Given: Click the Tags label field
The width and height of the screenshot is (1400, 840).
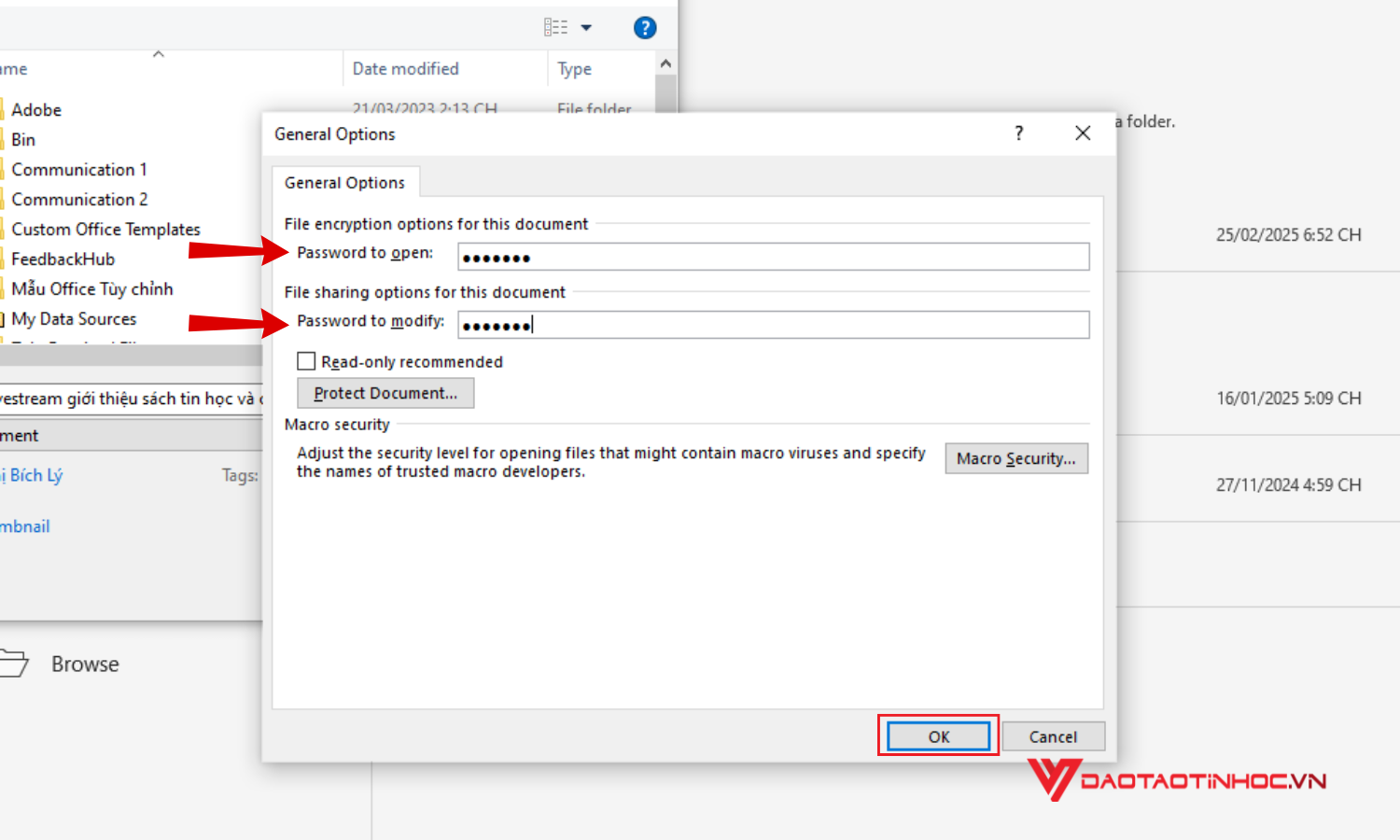Looking at the screenshot, I should pyautogui.click(x=240, y=475).
